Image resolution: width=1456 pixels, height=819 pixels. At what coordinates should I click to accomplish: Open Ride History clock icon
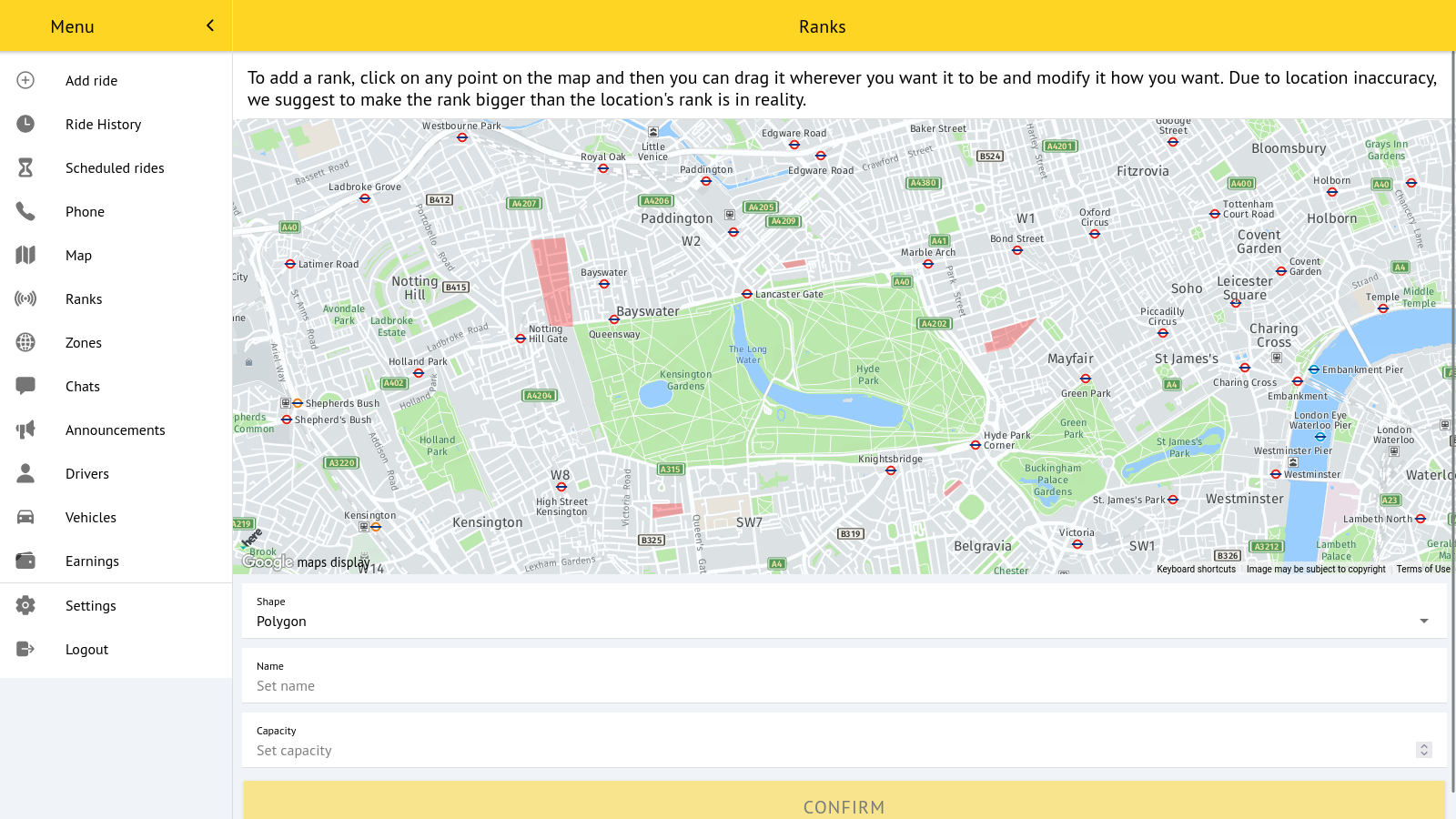25,124
